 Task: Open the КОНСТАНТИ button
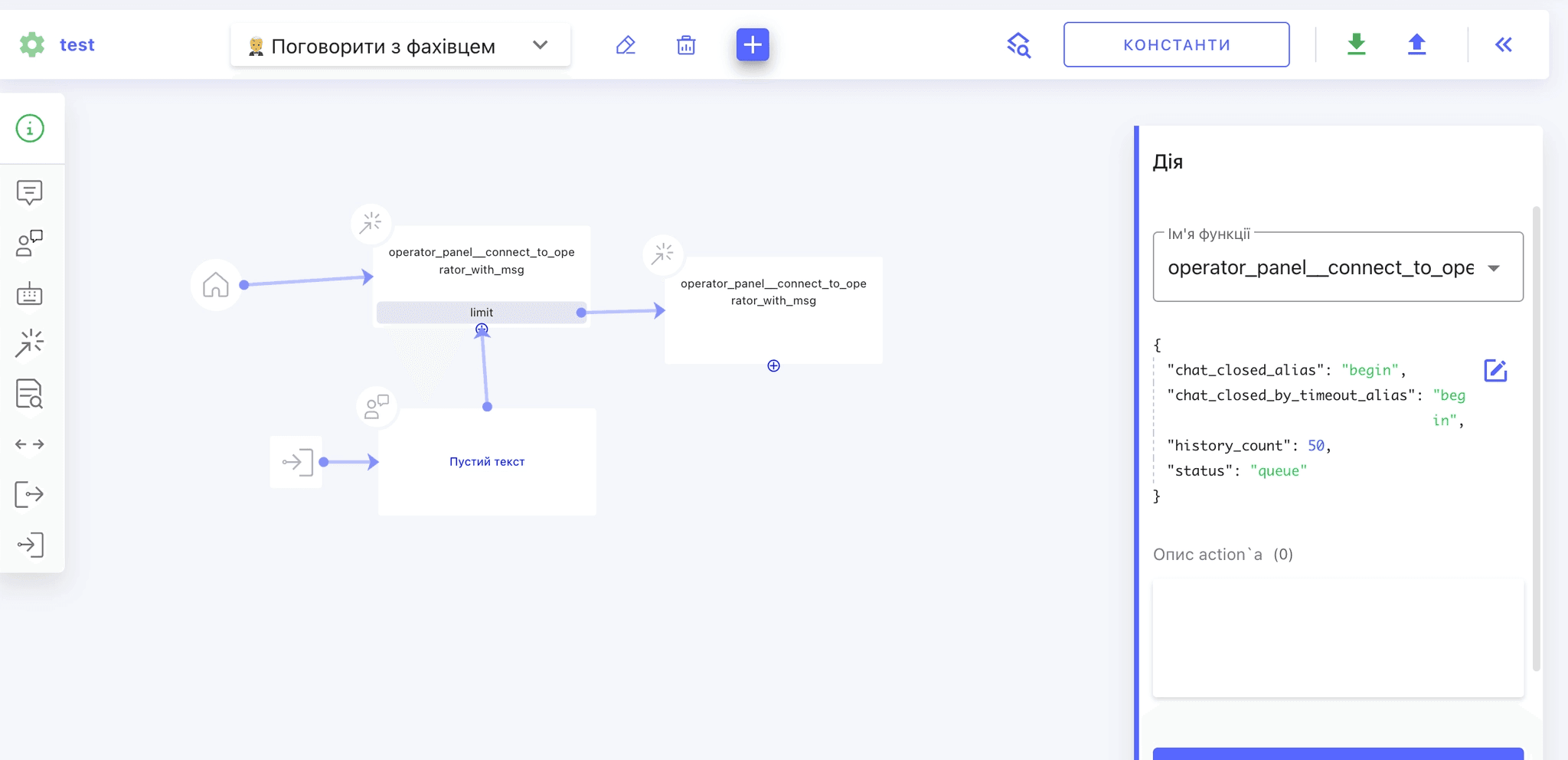click(1176, 44)
